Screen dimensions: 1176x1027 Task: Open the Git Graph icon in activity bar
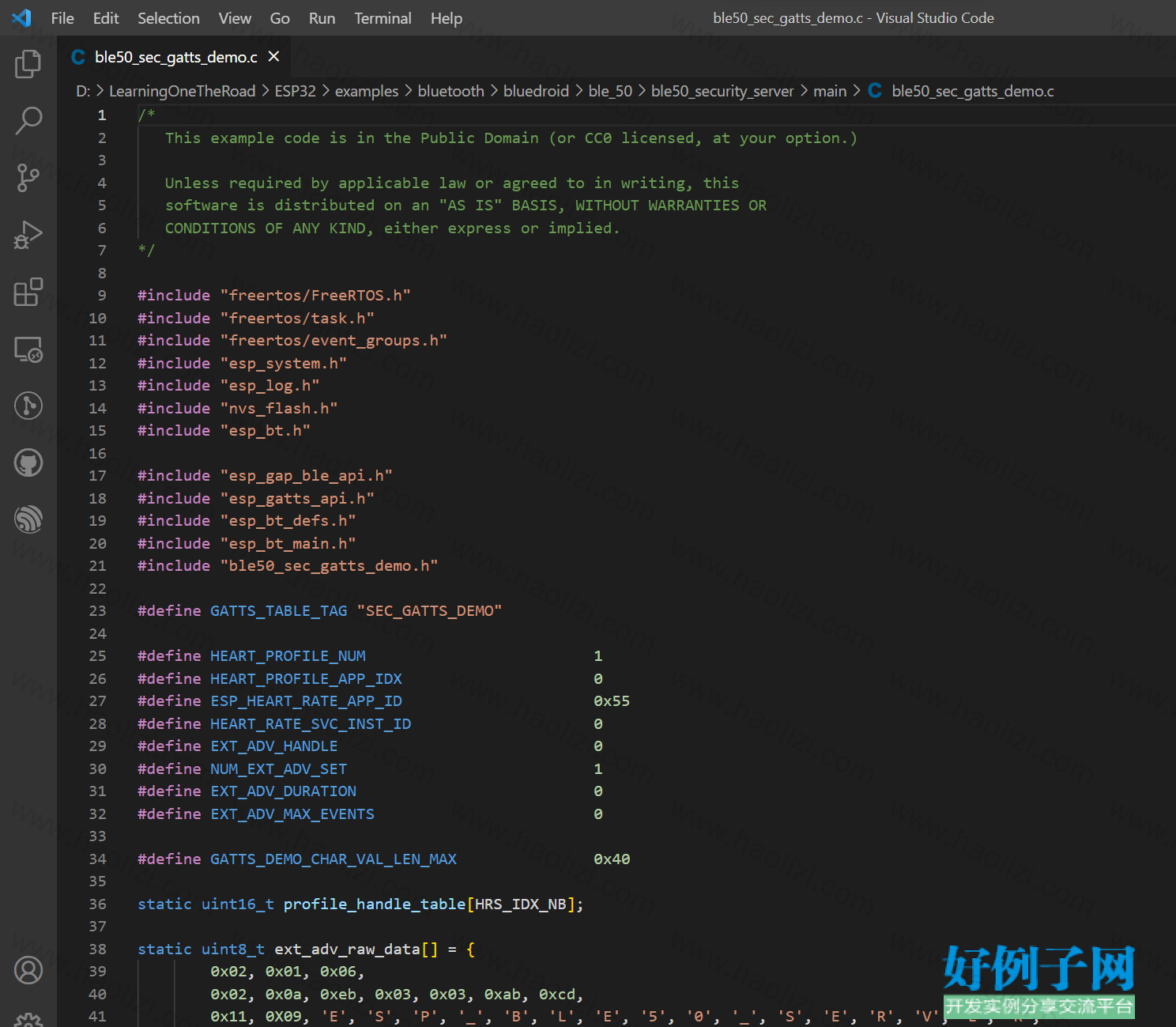coord(28,406)
